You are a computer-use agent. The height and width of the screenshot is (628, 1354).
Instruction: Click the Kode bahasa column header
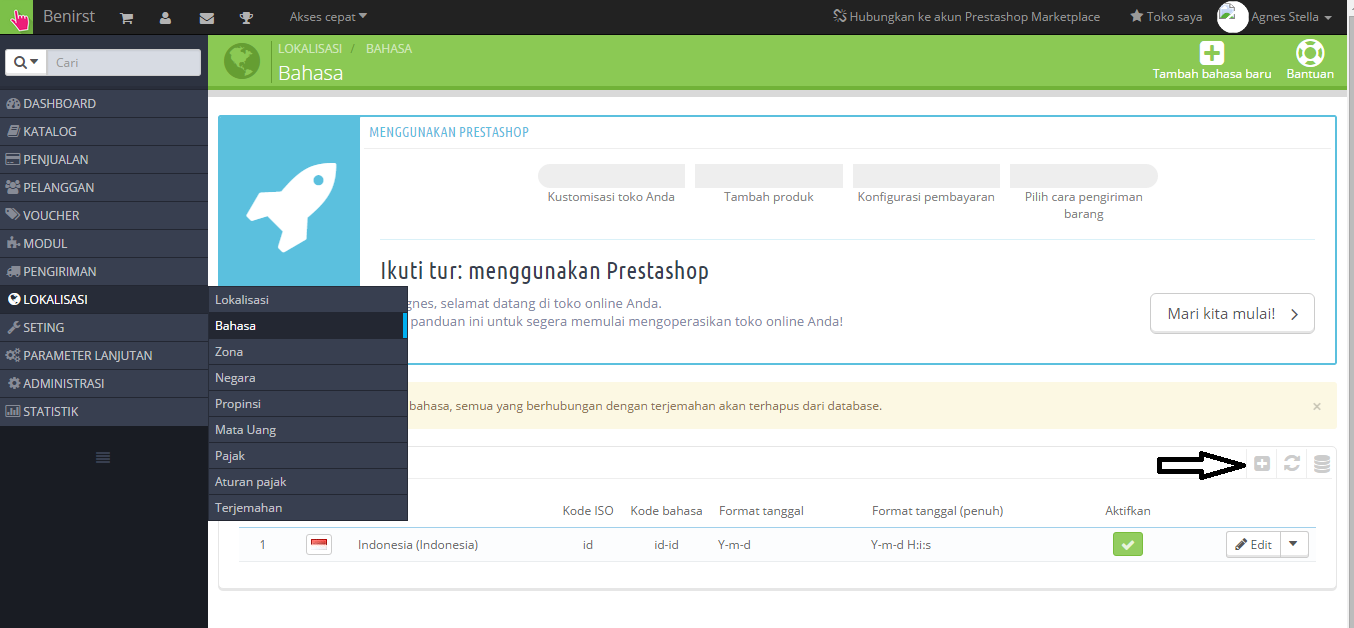tap(666, 510)
